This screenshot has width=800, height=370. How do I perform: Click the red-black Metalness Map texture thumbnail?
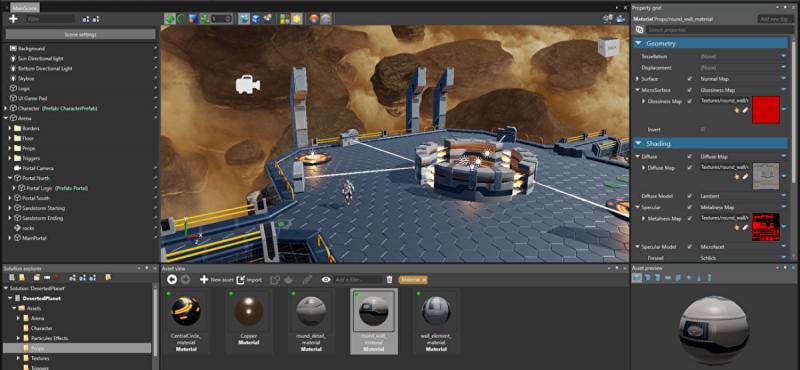click(766, 227)
